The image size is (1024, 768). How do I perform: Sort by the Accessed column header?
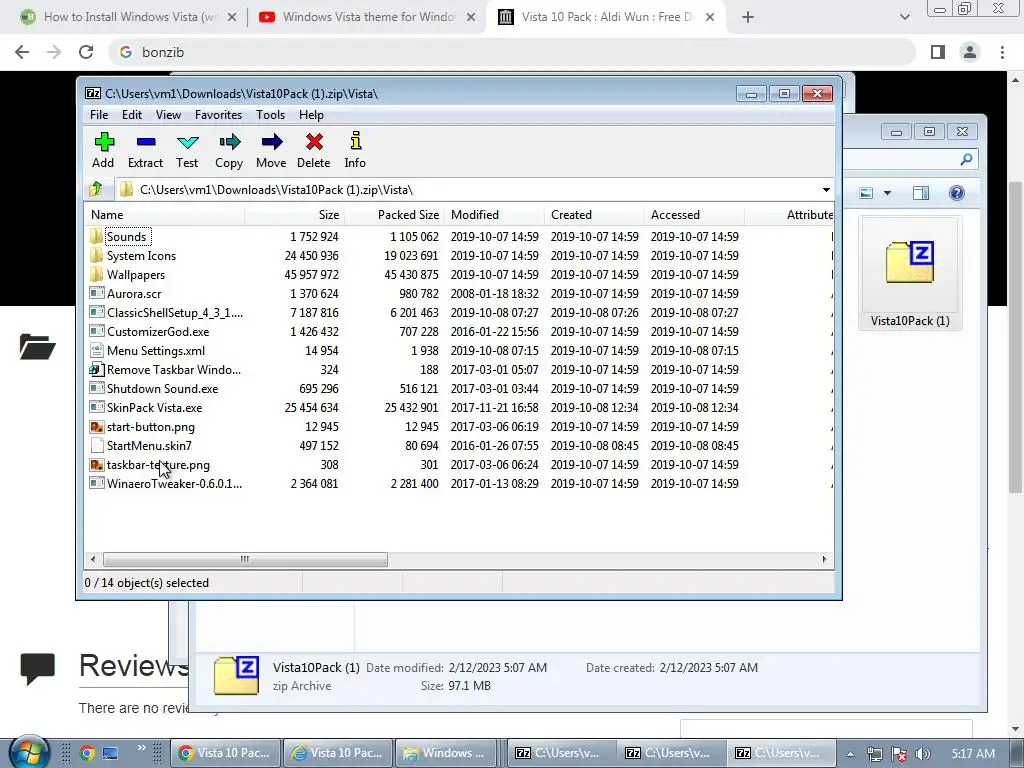tap(694, 215)
